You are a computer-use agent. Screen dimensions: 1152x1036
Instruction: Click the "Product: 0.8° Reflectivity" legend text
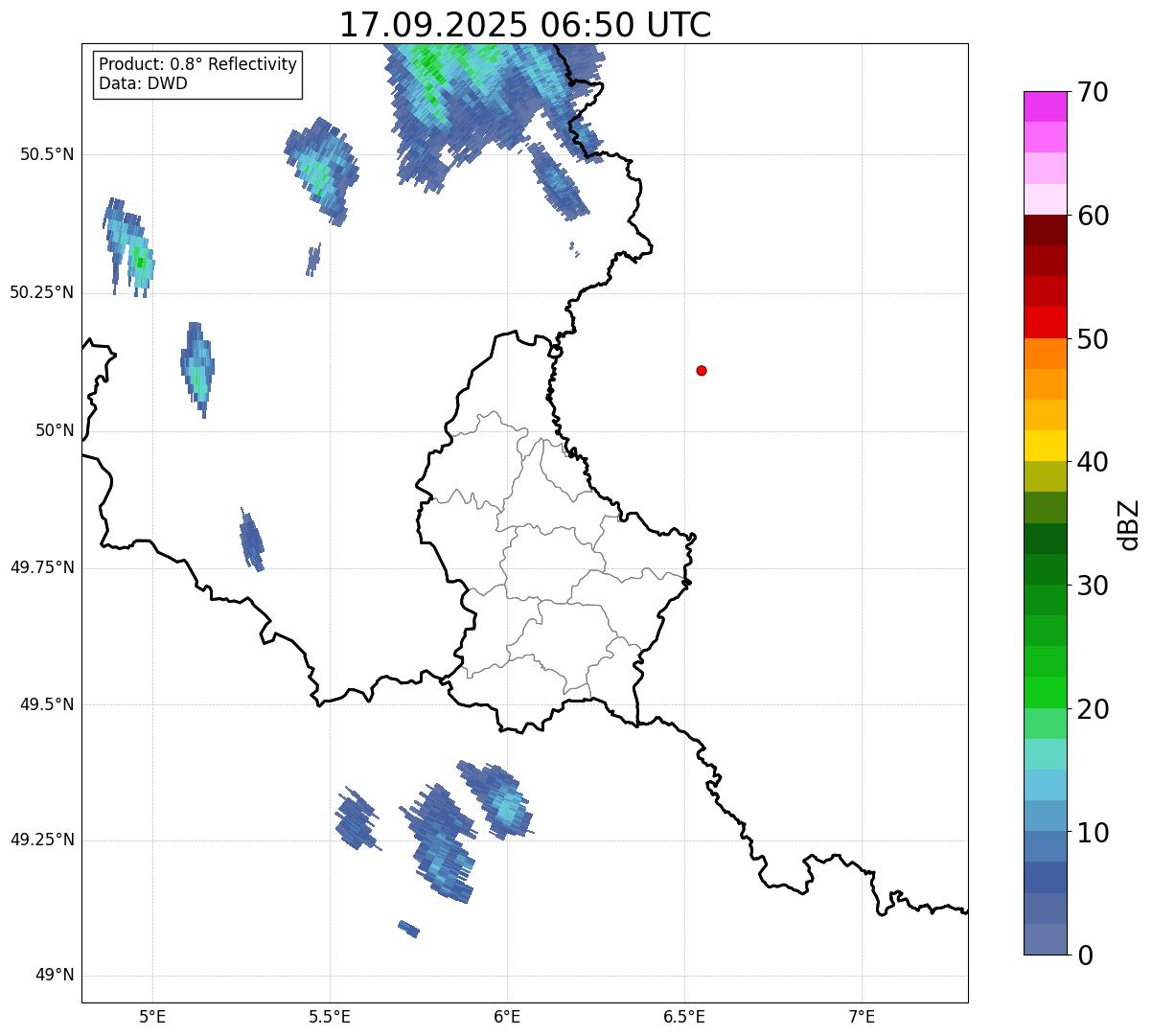coord(198,64)
